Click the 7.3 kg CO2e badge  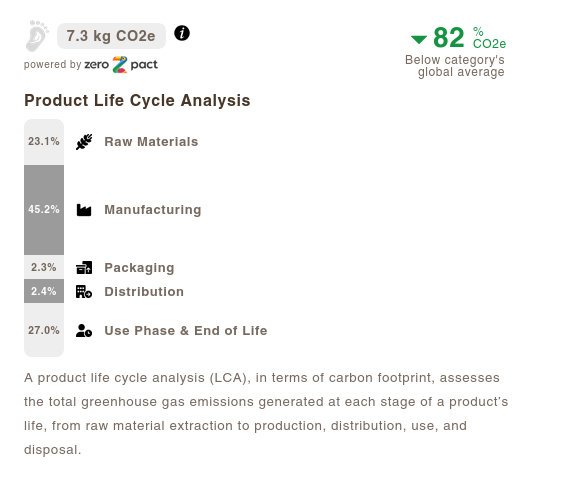[111, 36]
